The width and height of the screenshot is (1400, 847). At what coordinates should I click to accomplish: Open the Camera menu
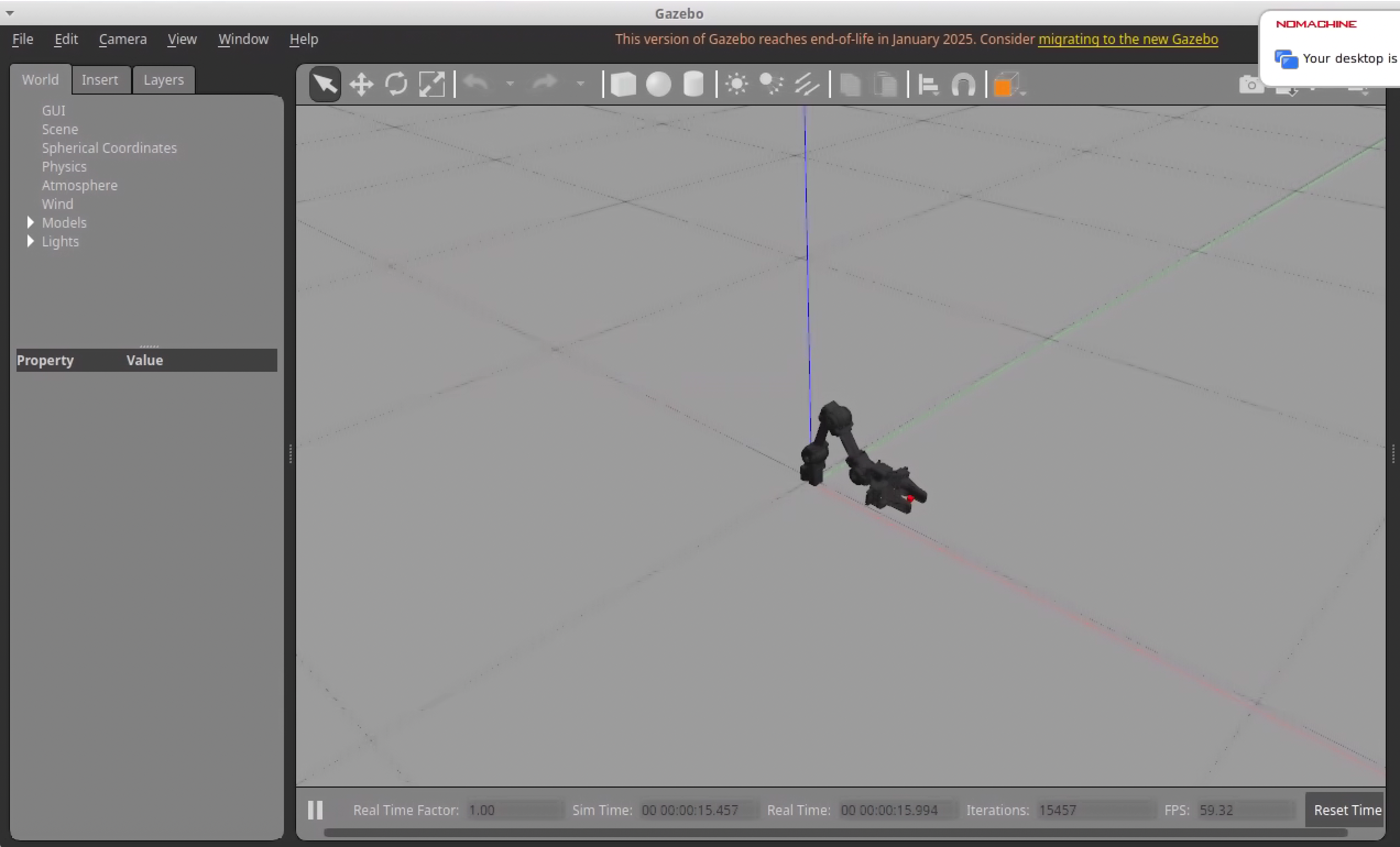123,39
